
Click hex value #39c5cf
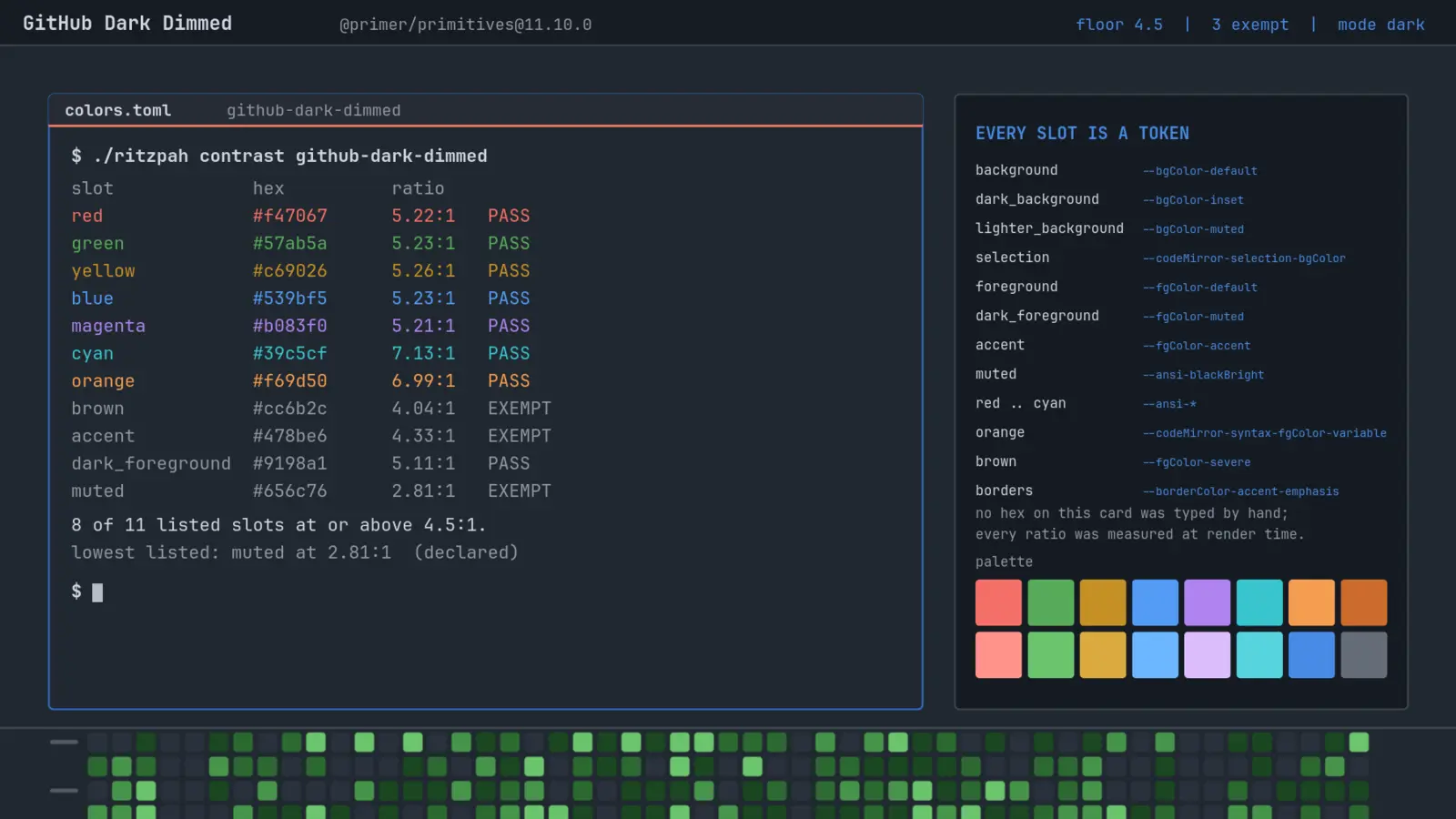coord(289,353)
